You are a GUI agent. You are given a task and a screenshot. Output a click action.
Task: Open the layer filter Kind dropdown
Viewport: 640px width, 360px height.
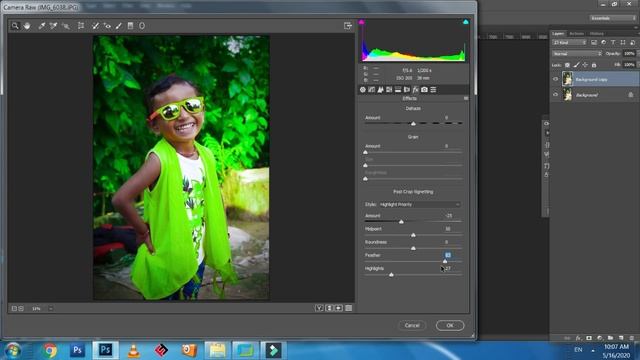point(569,42)
